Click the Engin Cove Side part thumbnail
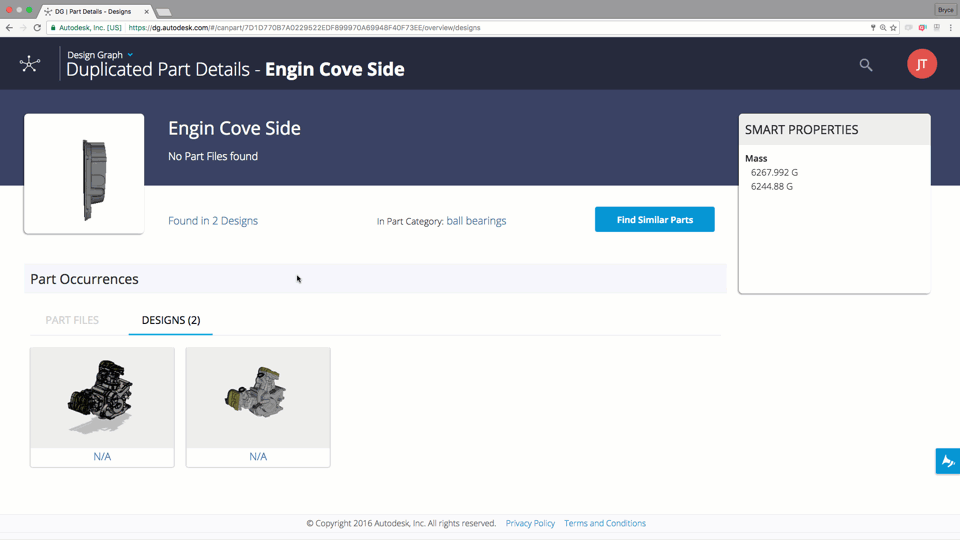The image size is (960, 540). pos(84,173)
